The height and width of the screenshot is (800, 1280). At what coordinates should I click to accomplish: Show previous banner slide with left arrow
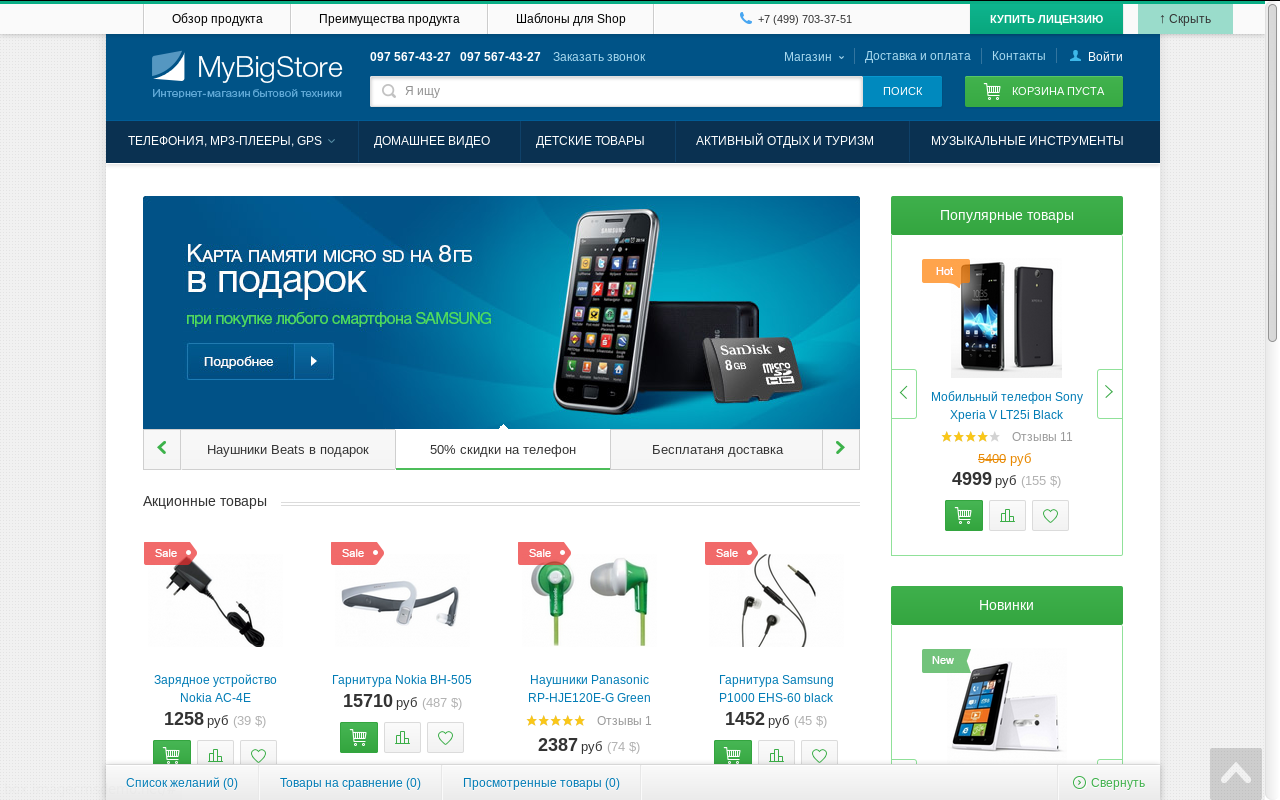click(x=162, y=449)
